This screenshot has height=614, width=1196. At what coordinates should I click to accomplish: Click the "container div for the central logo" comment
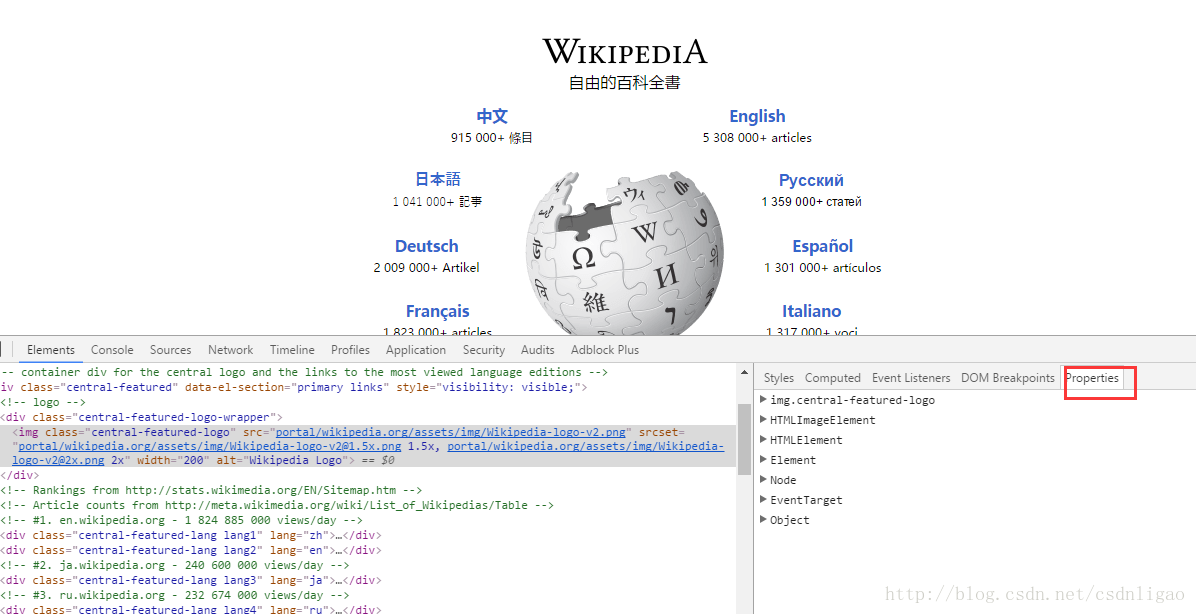click(304, 372)
